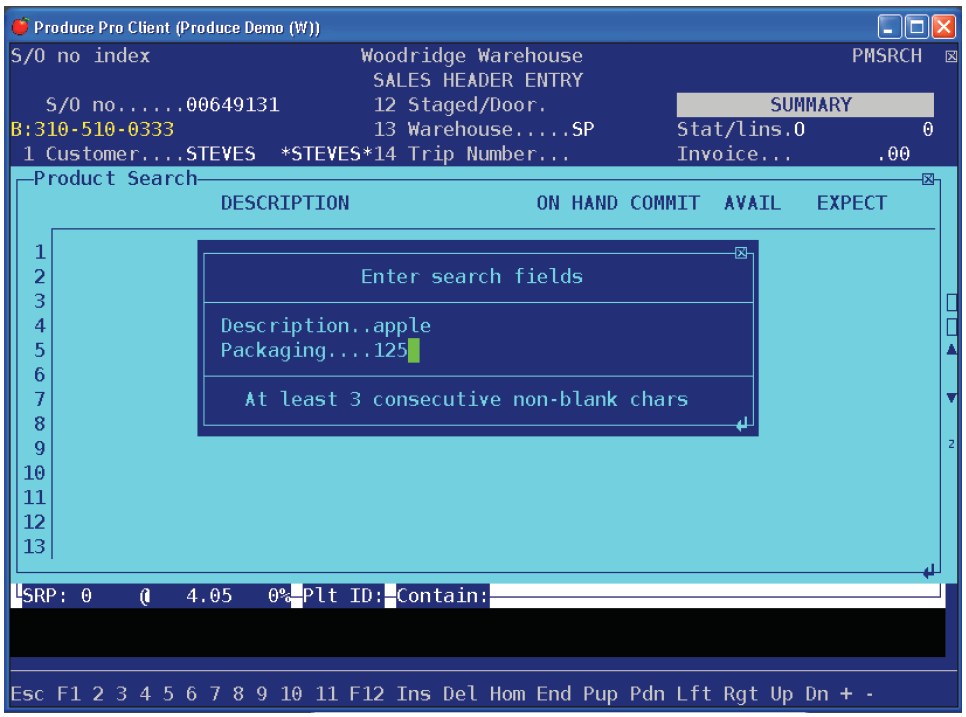
Task: Click Lft in the bottom key bar
Action: [x=694, y=694]
